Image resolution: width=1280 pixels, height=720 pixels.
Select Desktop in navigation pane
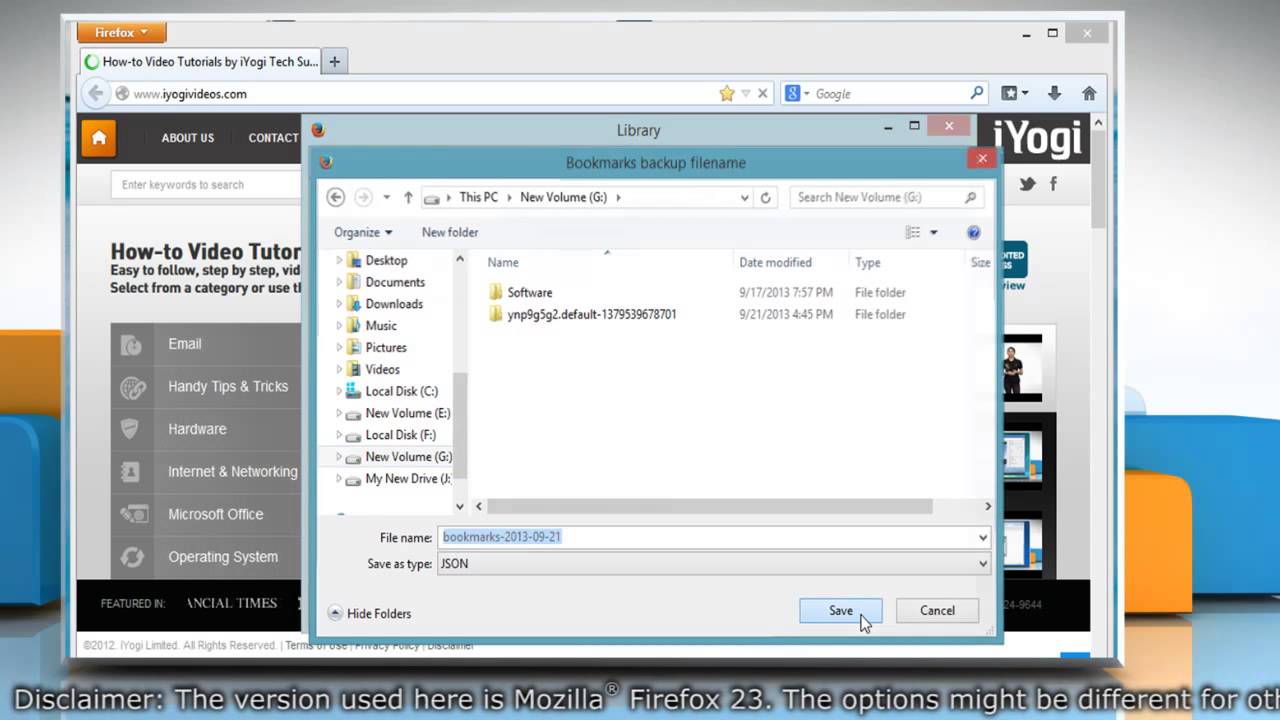(386, 260)
